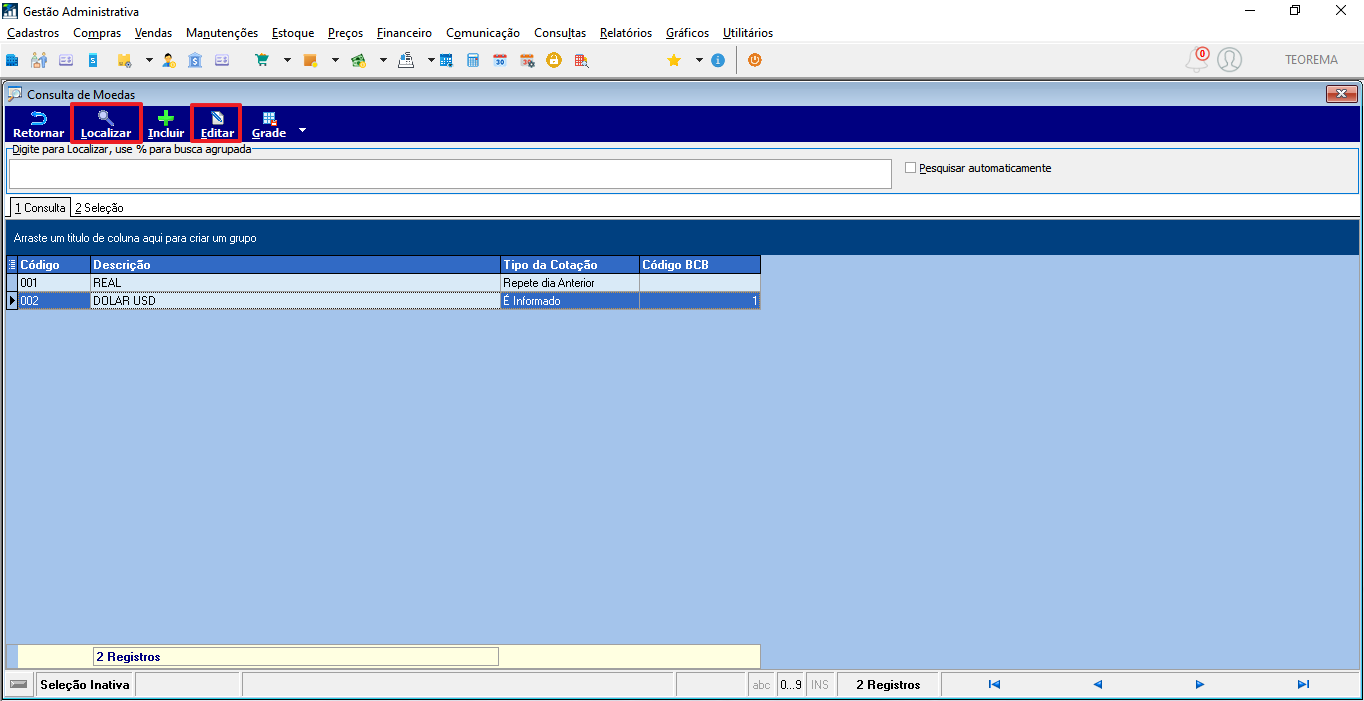This screenshot has width=1364, height=701.
Task: Click the Editar button
Action: point(217,124)
